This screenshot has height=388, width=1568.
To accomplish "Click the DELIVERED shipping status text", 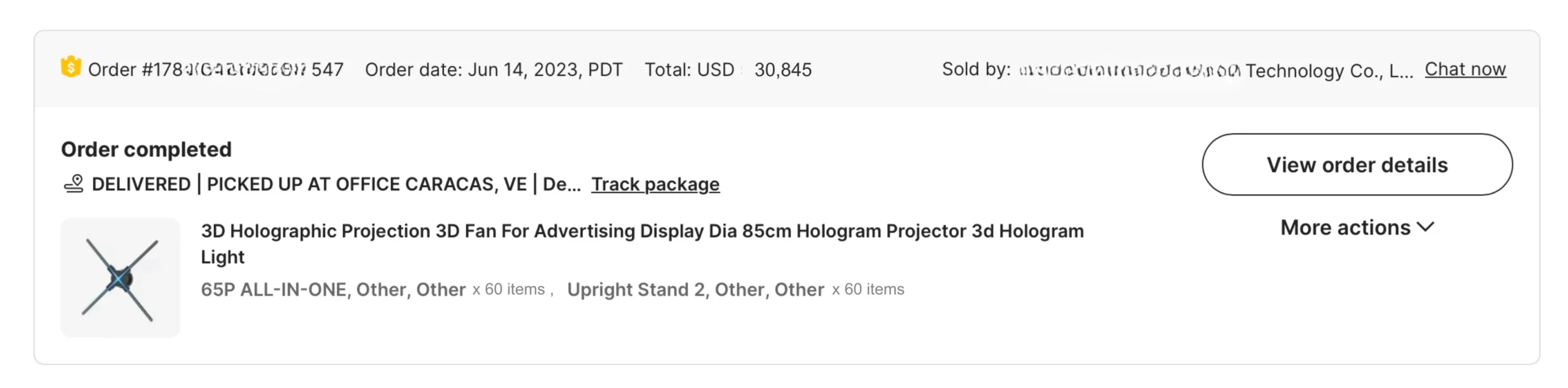I will tap(141, 184).
